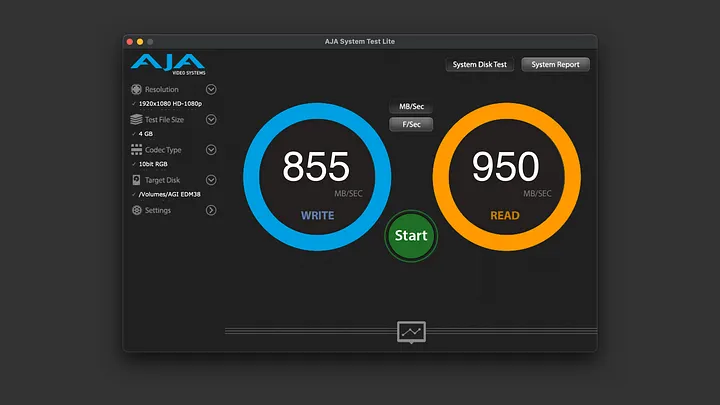Expand the Codec Type chevron
720x405 pixels.
coord(211,150)
